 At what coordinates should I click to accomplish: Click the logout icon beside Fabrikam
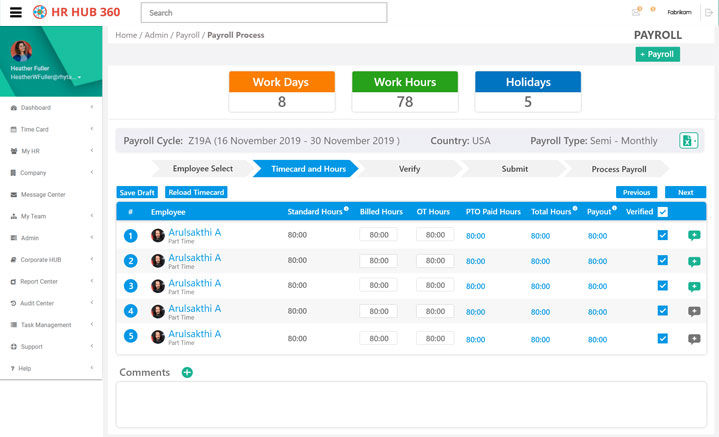pyautogui.click(x=709, y=12)
